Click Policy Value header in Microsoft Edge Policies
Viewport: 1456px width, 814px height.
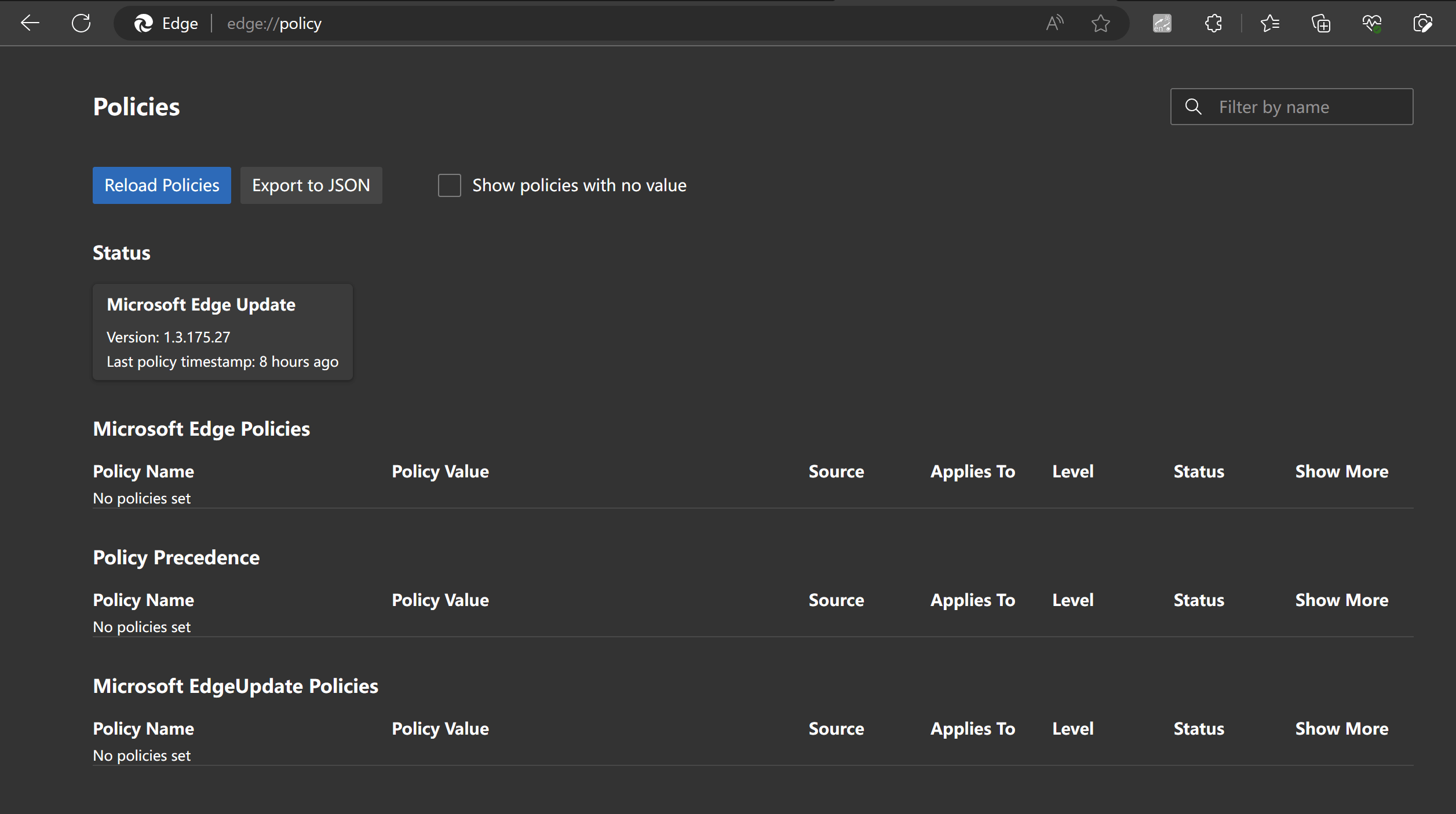[x=440, y=472]
